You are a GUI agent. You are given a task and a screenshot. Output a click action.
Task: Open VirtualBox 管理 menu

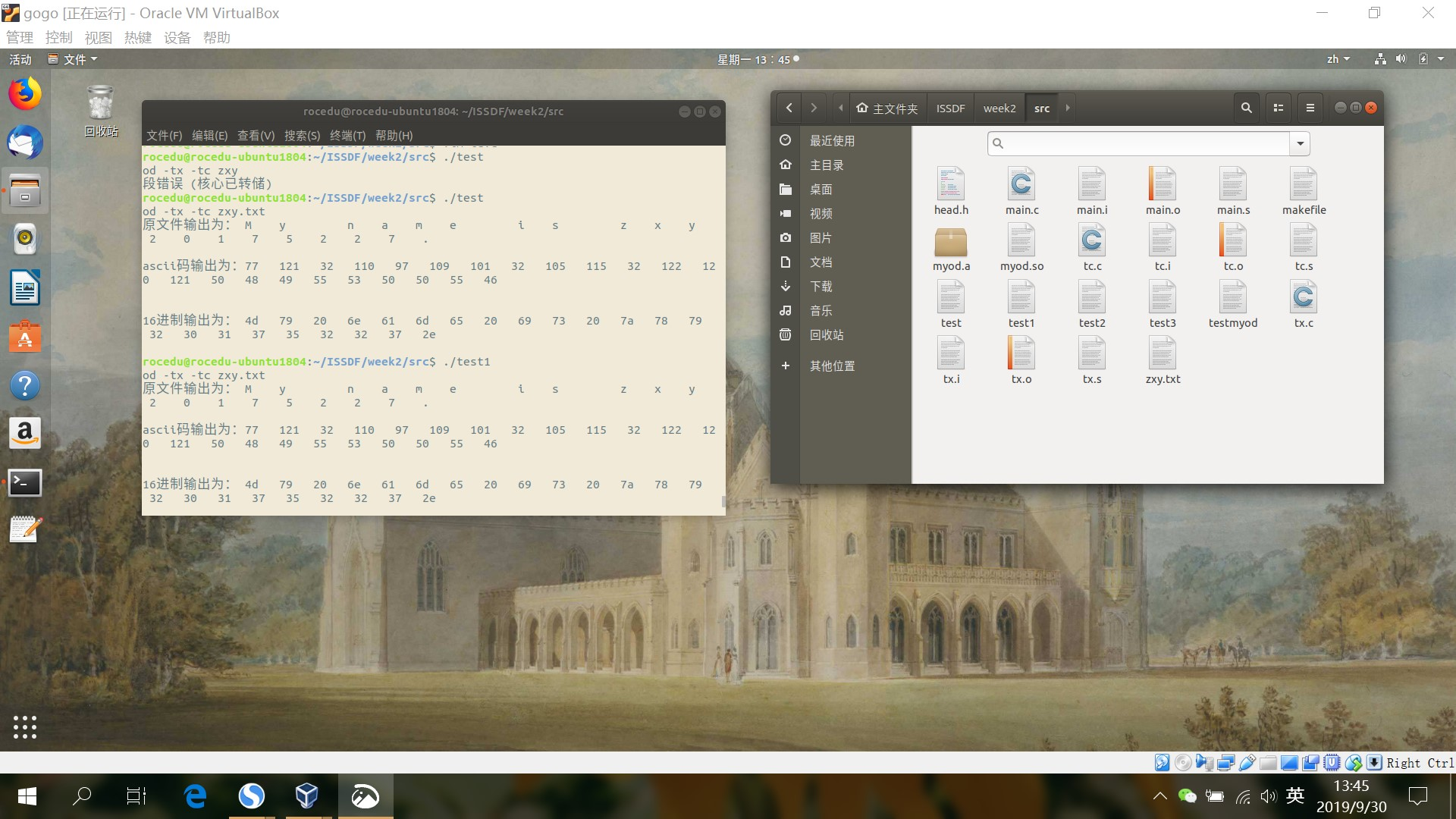[20, 38]
